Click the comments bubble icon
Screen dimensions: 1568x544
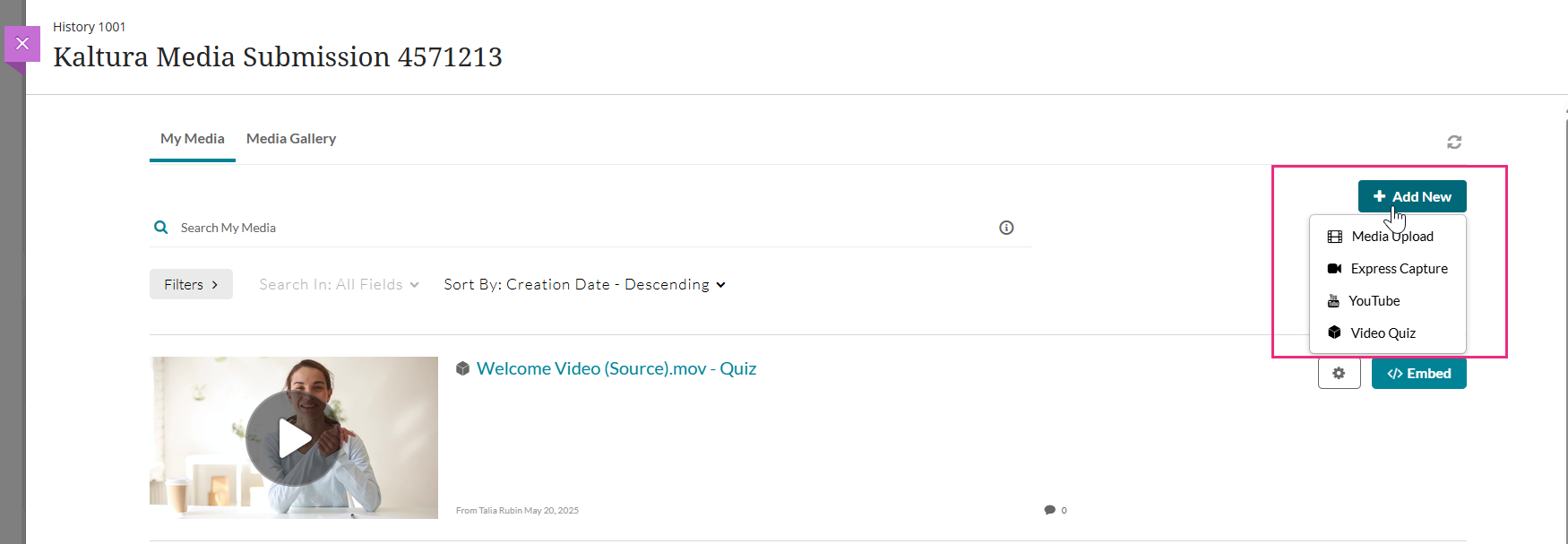(1049, 510)
